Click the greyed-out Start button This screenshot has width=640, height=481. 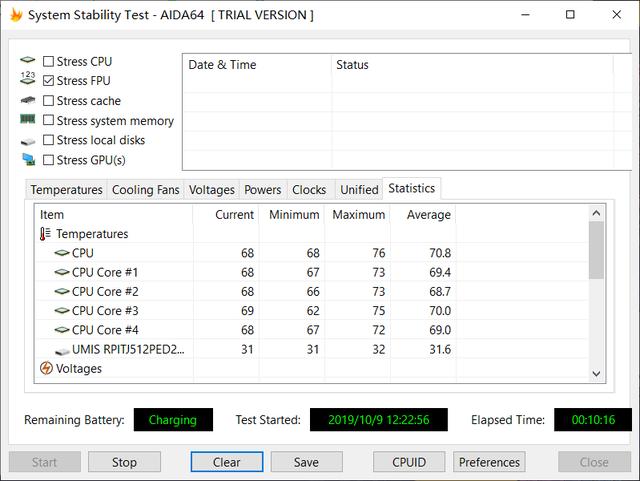click(x=44, y=462)
